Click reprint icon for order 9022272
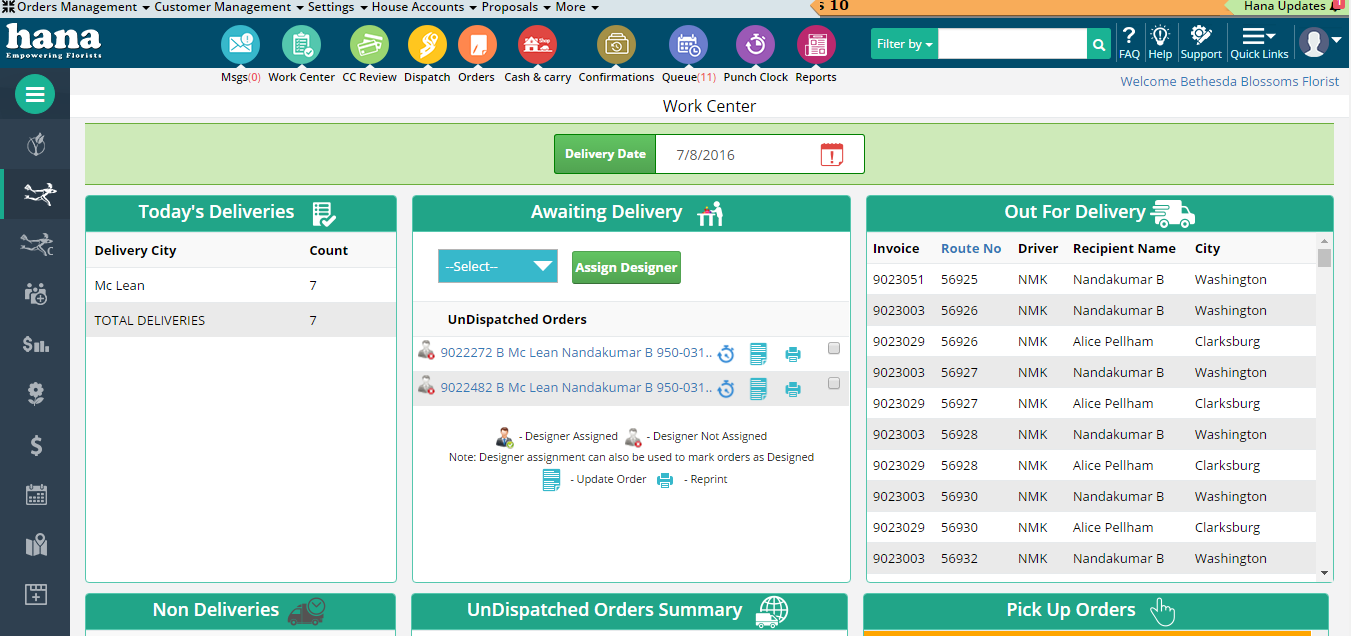This screenshot has height=636, width=1351. [793, 354]
